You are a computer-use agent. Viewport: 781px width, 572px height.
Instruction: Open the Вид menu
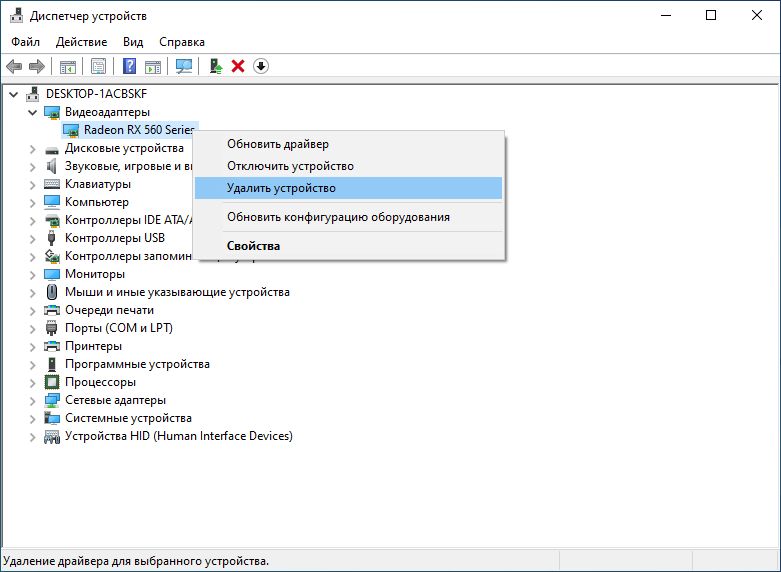(x=133, y=42)
